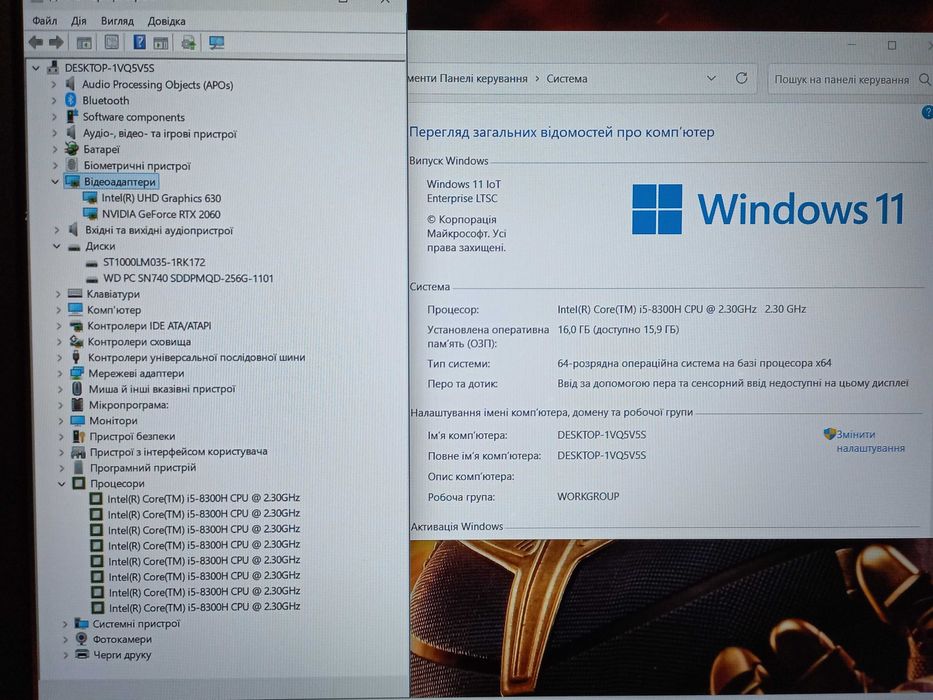
Task: Click the Back arrow in Device Manager toolbar
Action: click(x=36, y=42)
